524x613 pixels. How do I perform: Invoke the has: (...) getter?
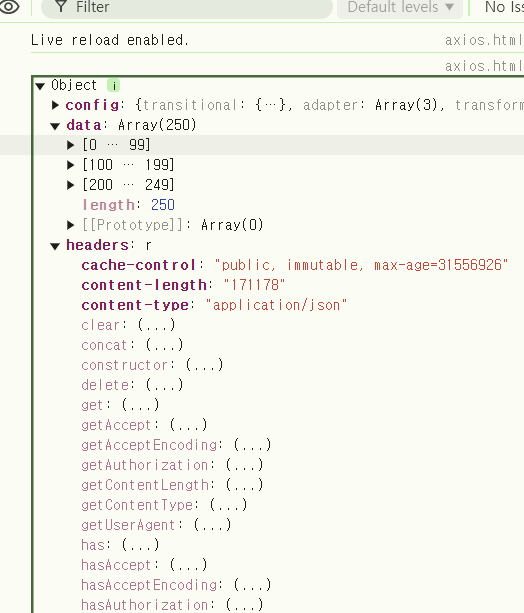point(140,545)
